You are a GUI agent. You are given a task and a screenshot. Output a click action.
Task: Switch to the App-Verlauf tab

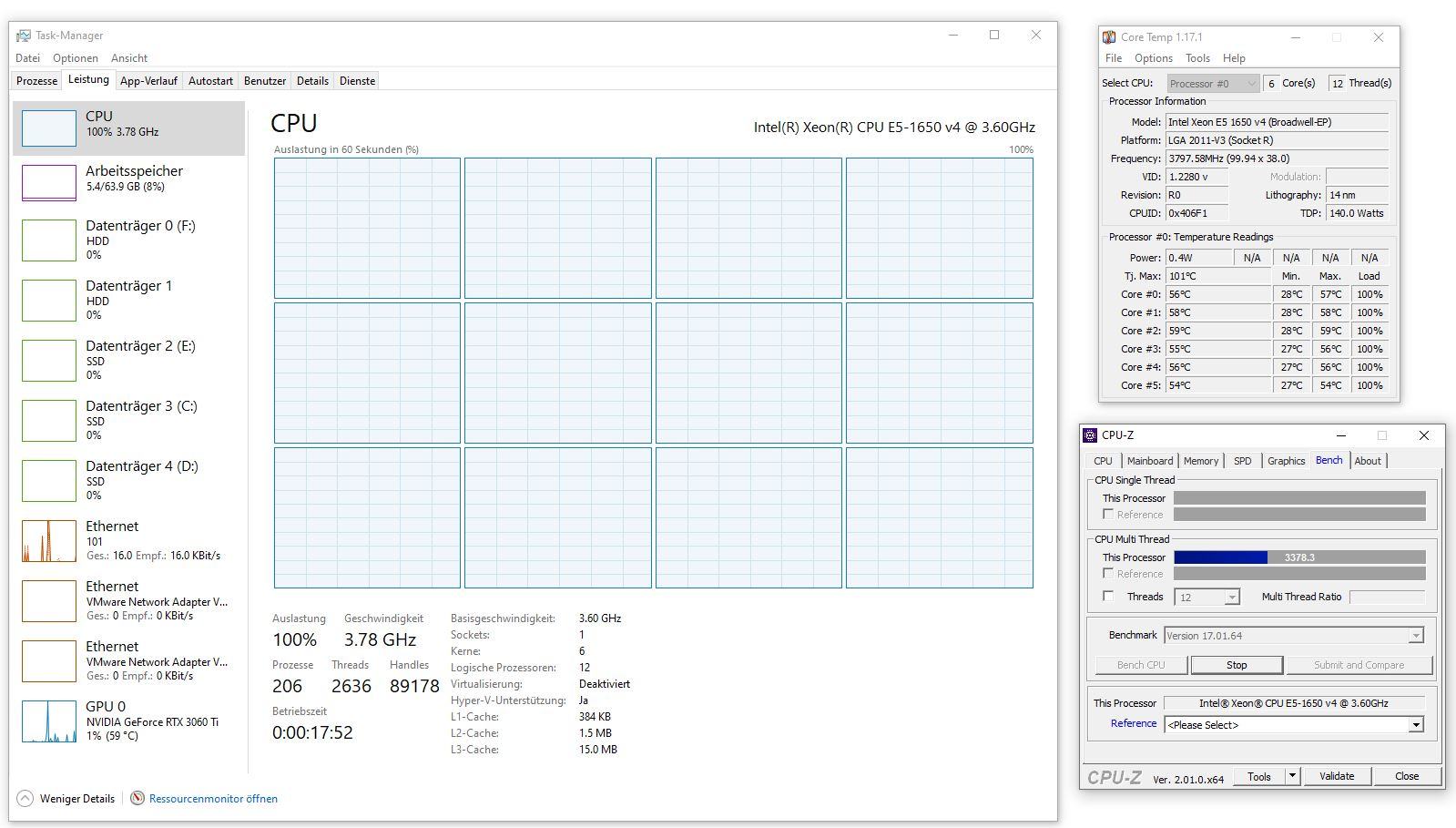pos(148,81)
